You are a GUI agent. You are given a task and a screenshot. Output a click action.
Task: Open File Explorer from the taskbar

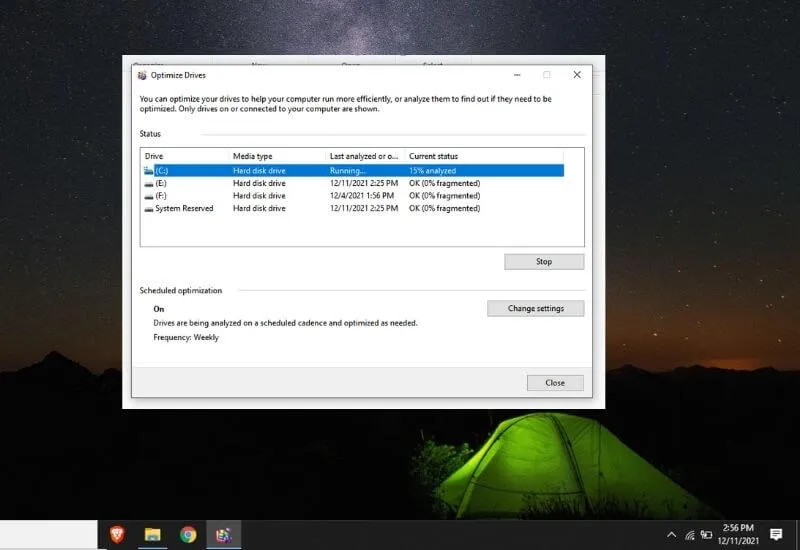(153, 535)
